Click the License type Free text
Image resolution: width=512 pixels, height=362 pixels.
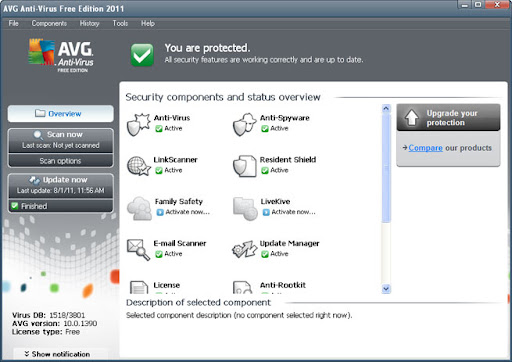tap(46, 332)
